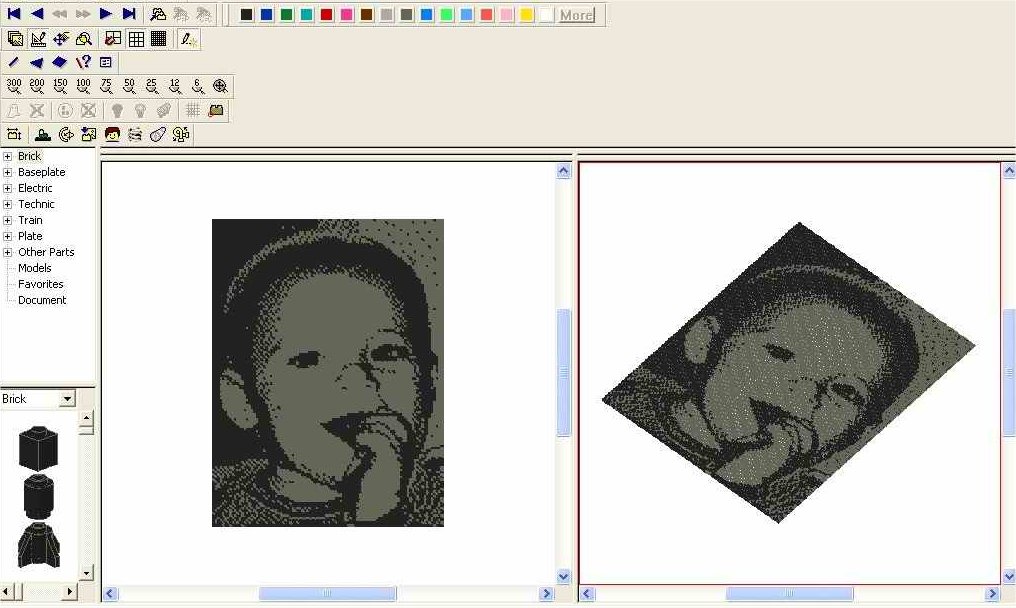Image resolution: width=1016 pixels, height=608 pixels.
Task: Click left view pane scroll right arrow
Action: coord(546,594)
